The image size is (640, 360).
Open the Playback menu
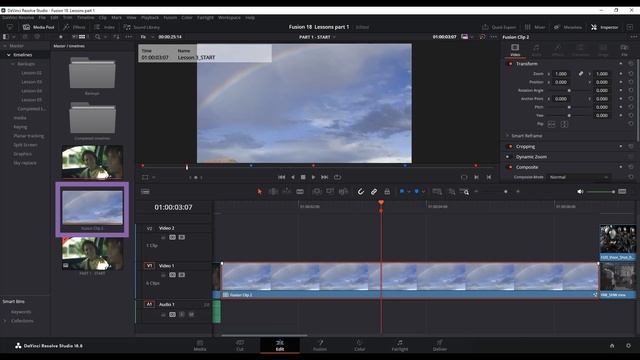click(x=150, y=18)
